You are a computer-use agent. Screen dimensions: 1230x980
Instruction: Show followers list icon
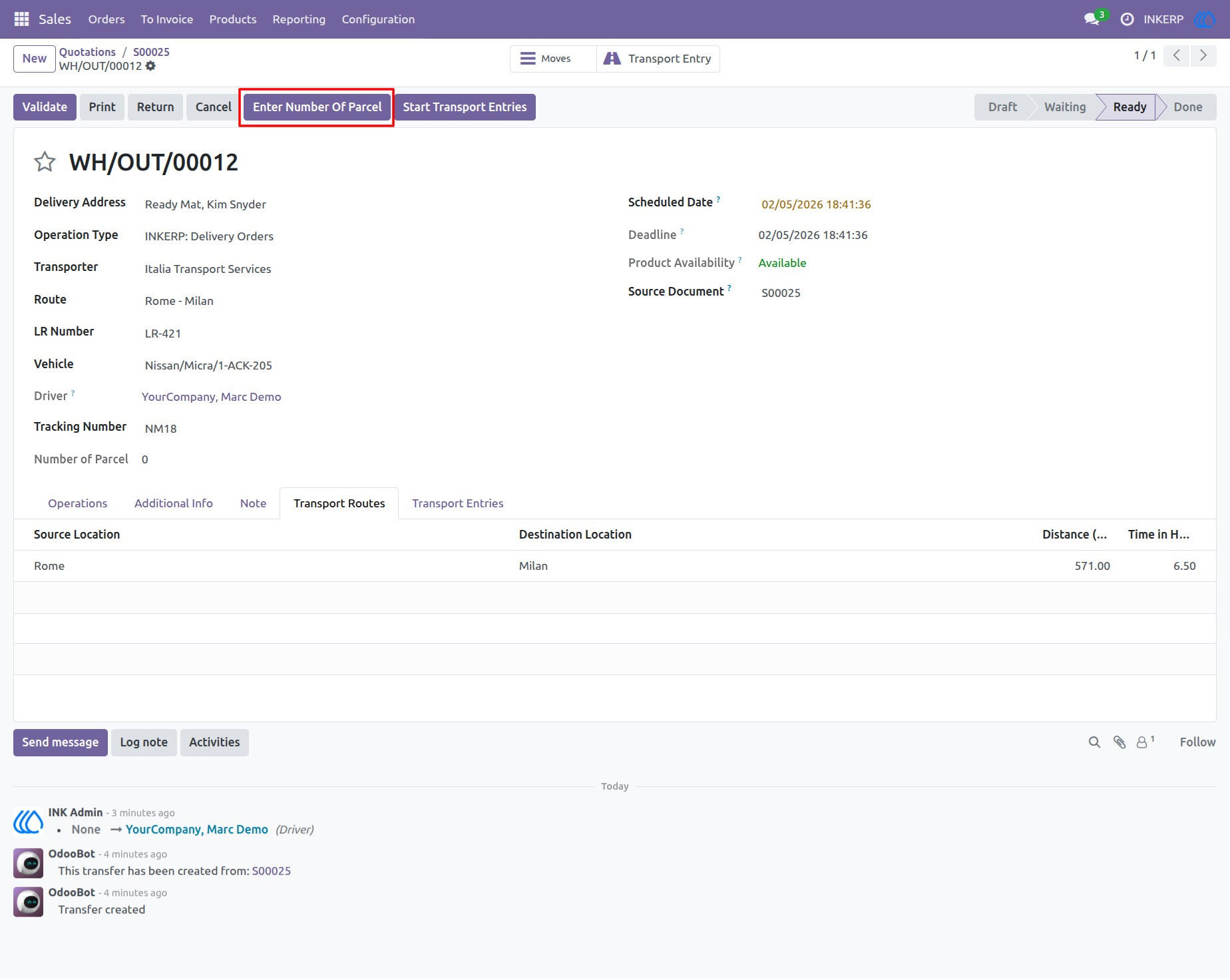point(1145,742)
